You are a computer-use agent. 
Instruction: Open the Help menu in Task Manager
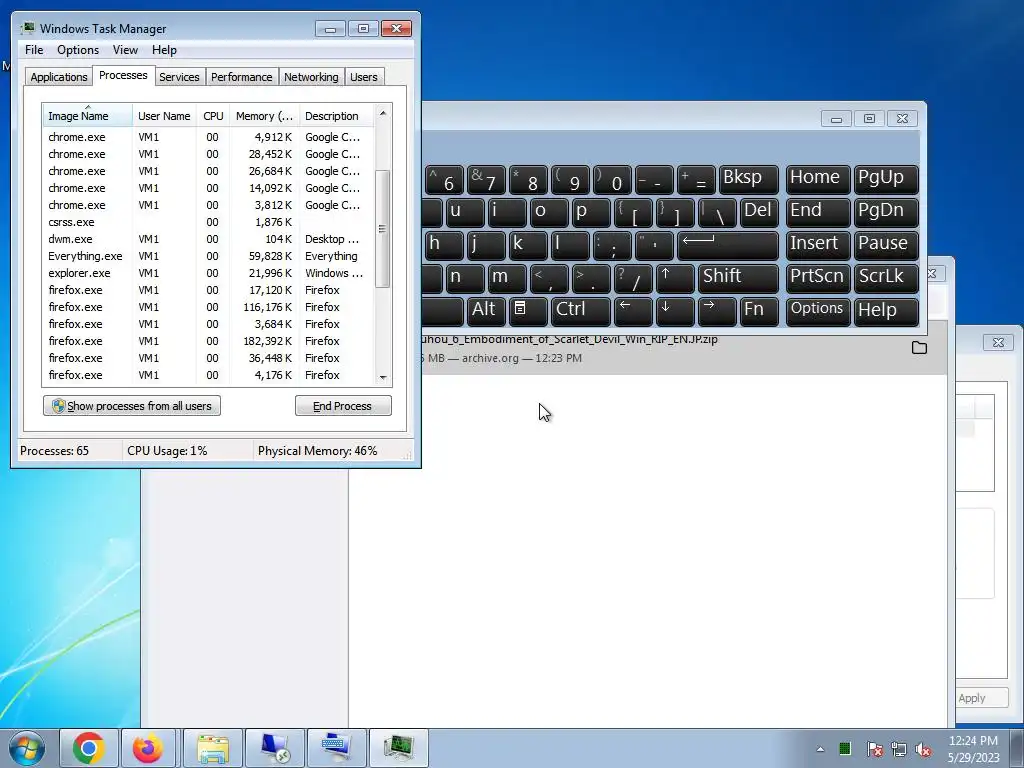(164, 50)
